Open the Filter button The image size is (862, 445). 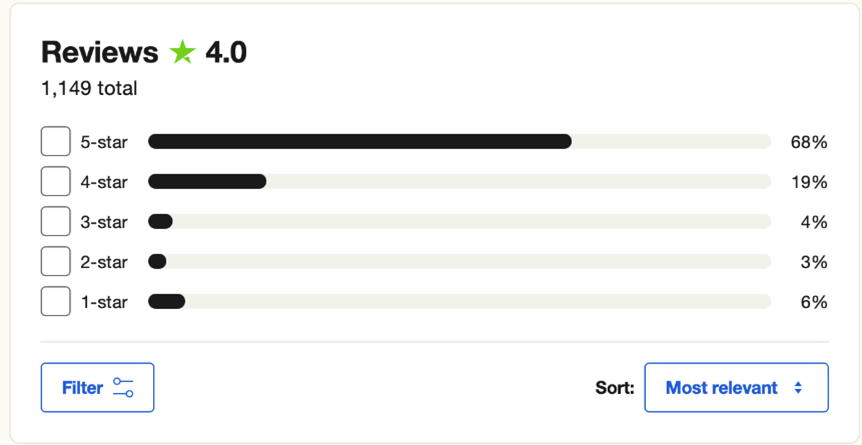[97, 388]
